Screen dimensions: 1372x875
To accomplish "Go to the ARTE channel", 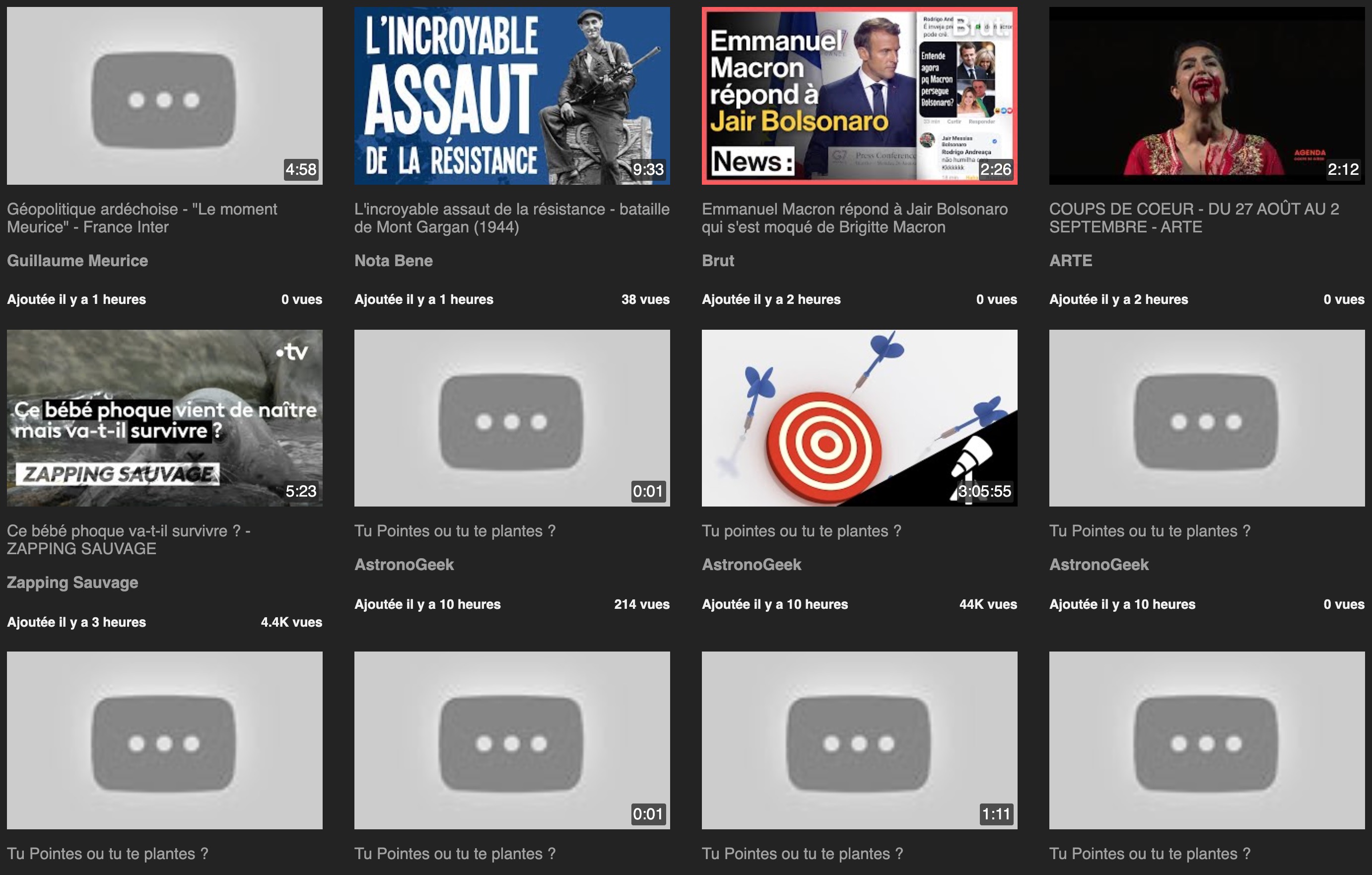I will pos(1071,261).
